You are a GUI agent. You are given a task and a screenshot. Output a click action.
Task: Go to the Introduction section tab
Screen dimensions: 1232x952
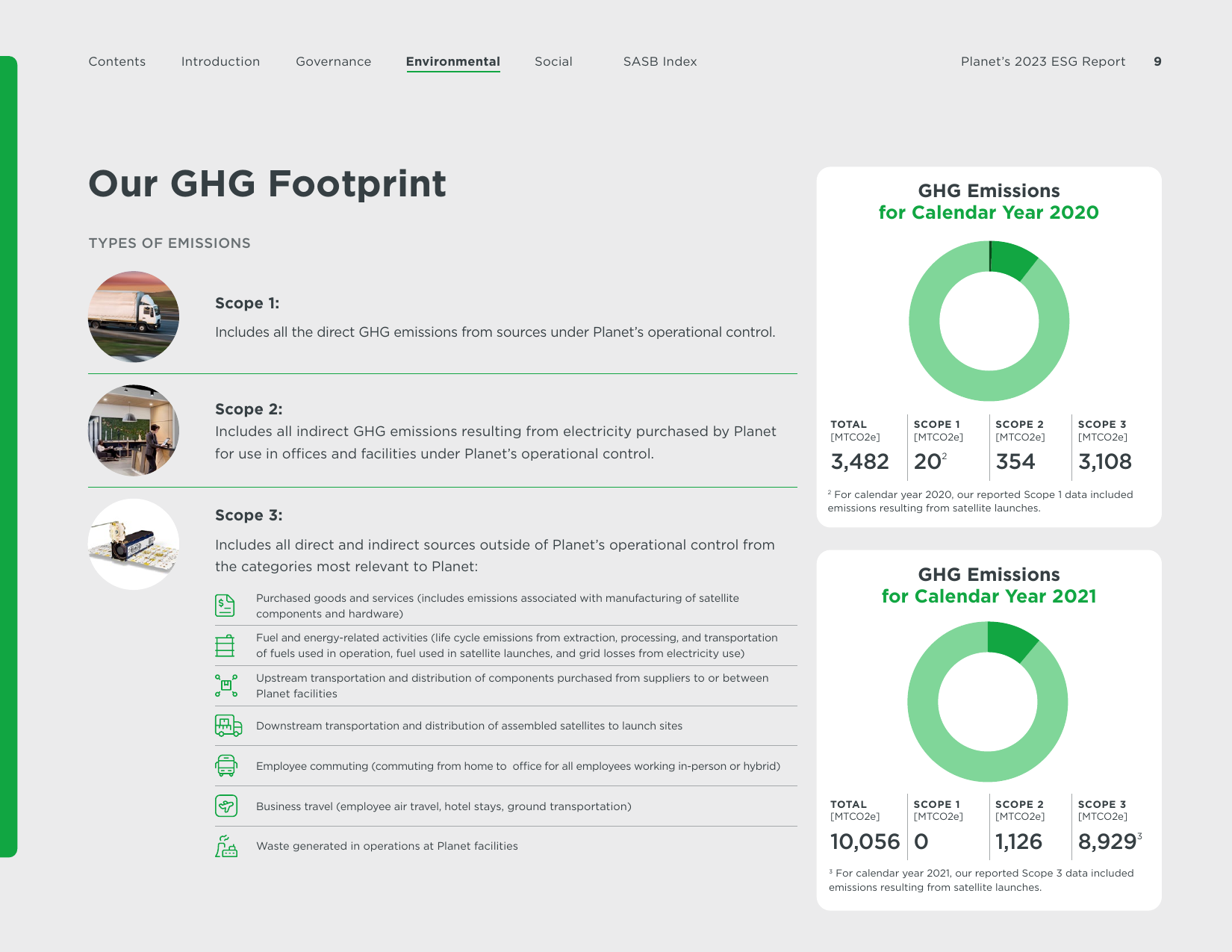pyautogui.click(x=220, y=61)
